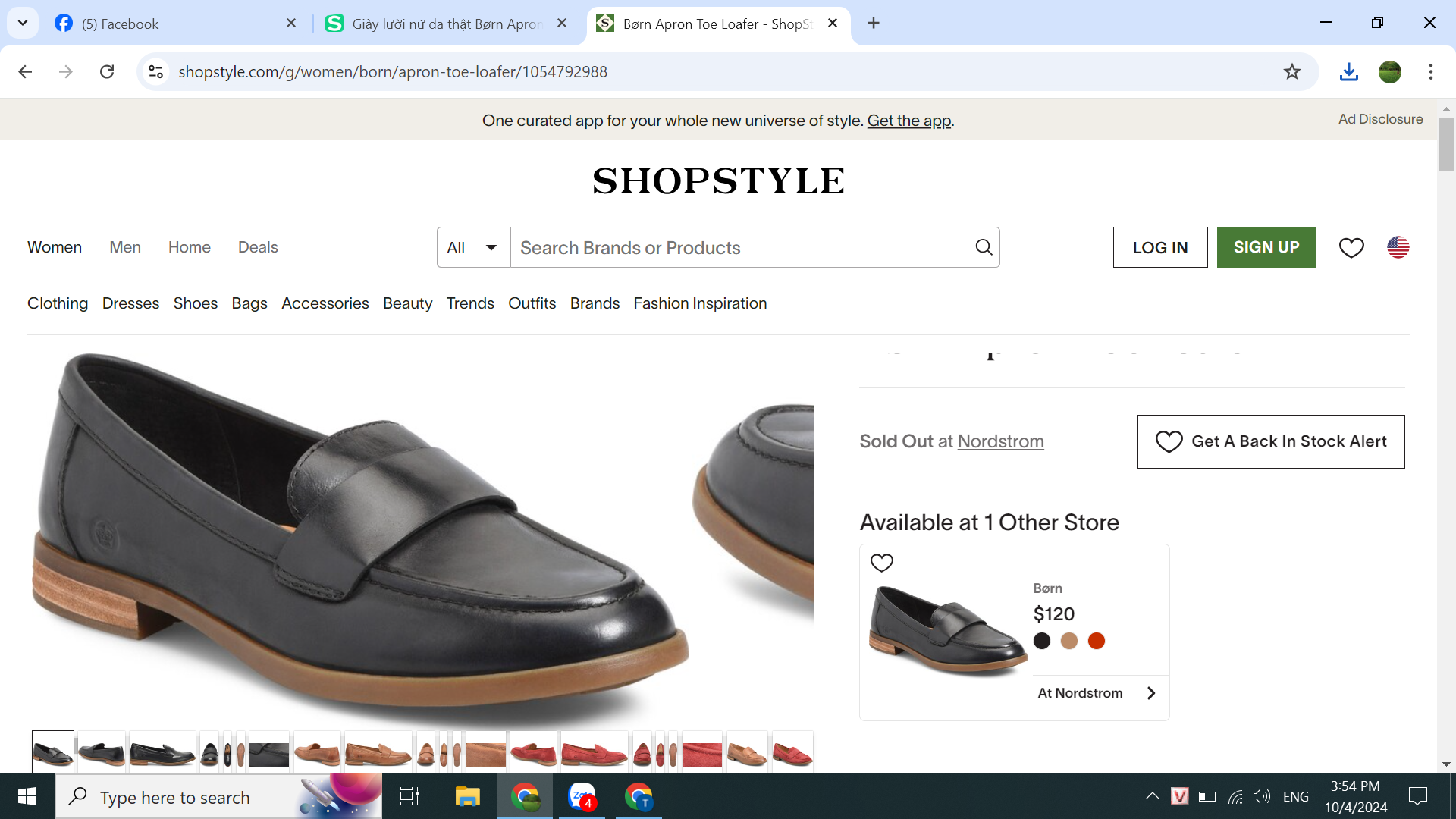Image resolution: width=1456 pixels, height=819 pixels.
Task: Open the Shoes menu item
Action: click(195, 303)
